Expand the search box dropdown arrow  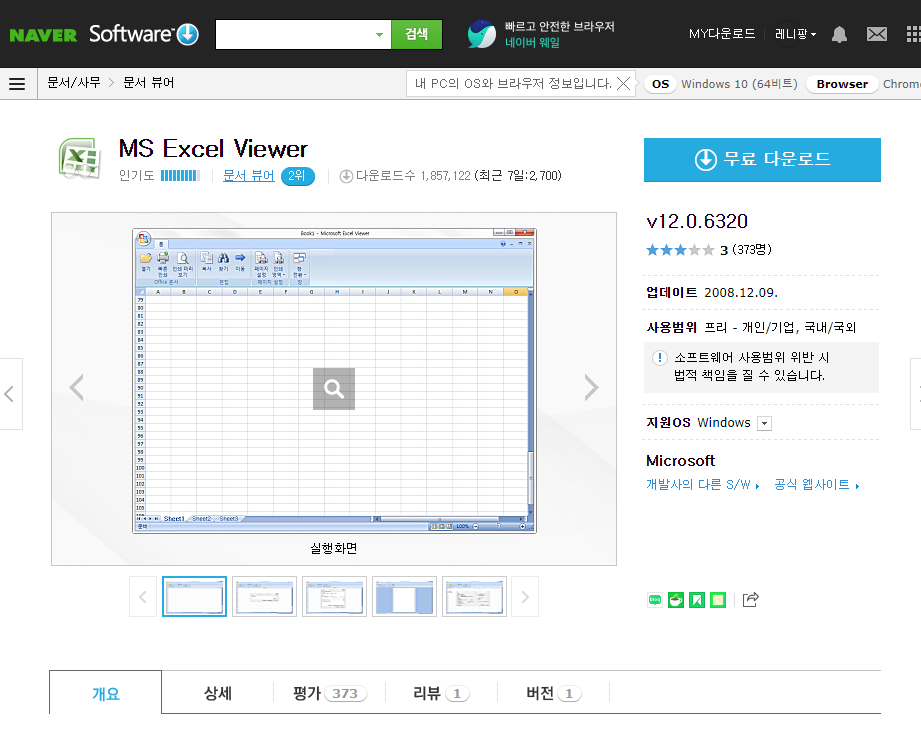click(379, 35)
